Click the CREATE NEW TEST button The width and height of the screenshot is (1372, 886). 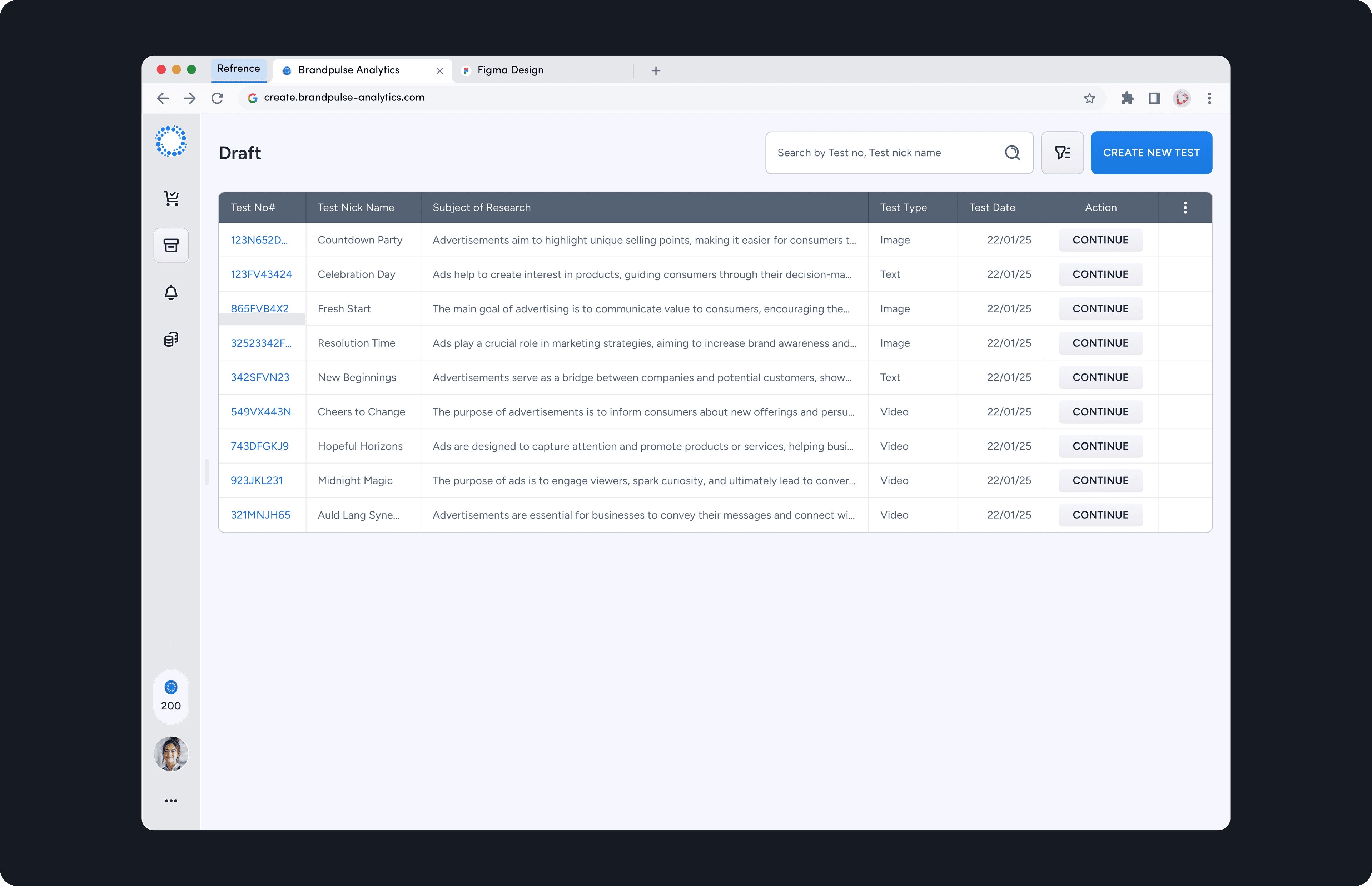1151,153
